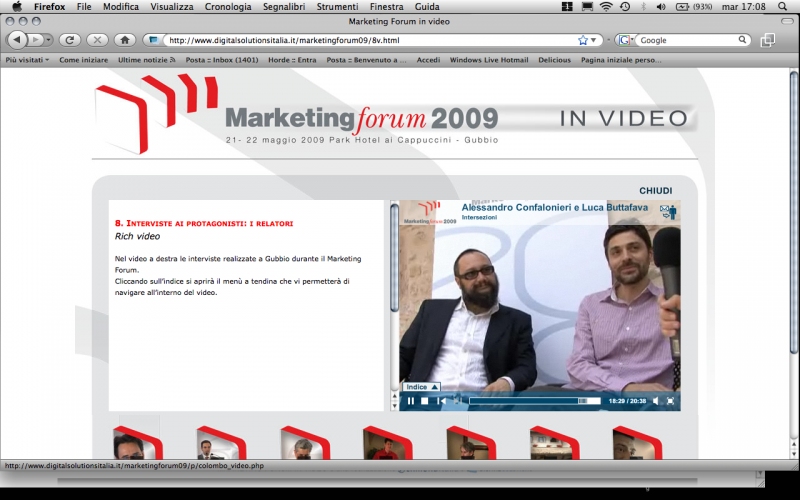Screen dimensions: 800x500
Task: Click the Google search field
Action: pos(687,40)
